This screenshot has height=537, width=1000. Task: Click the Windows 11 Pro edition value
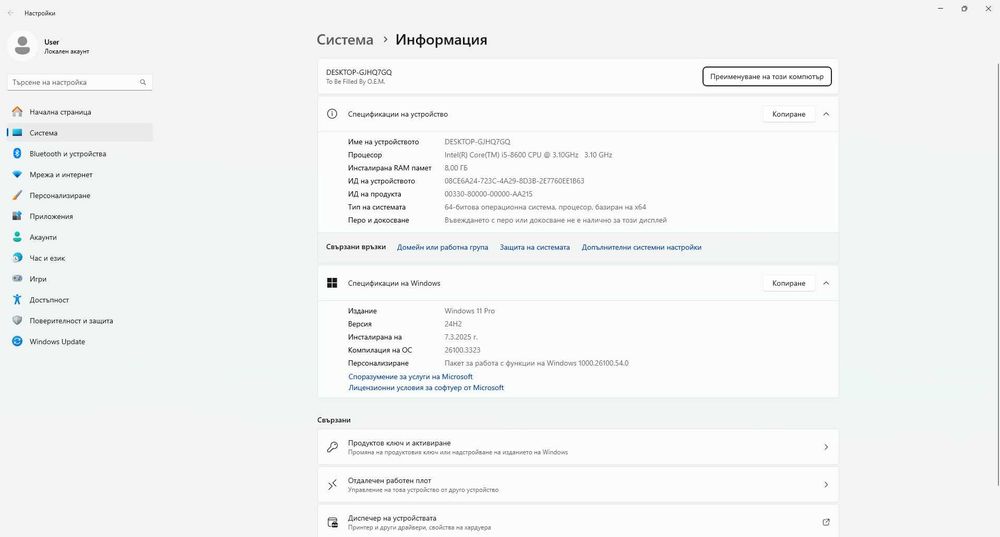pyautogui.click(x=469, y=311)
